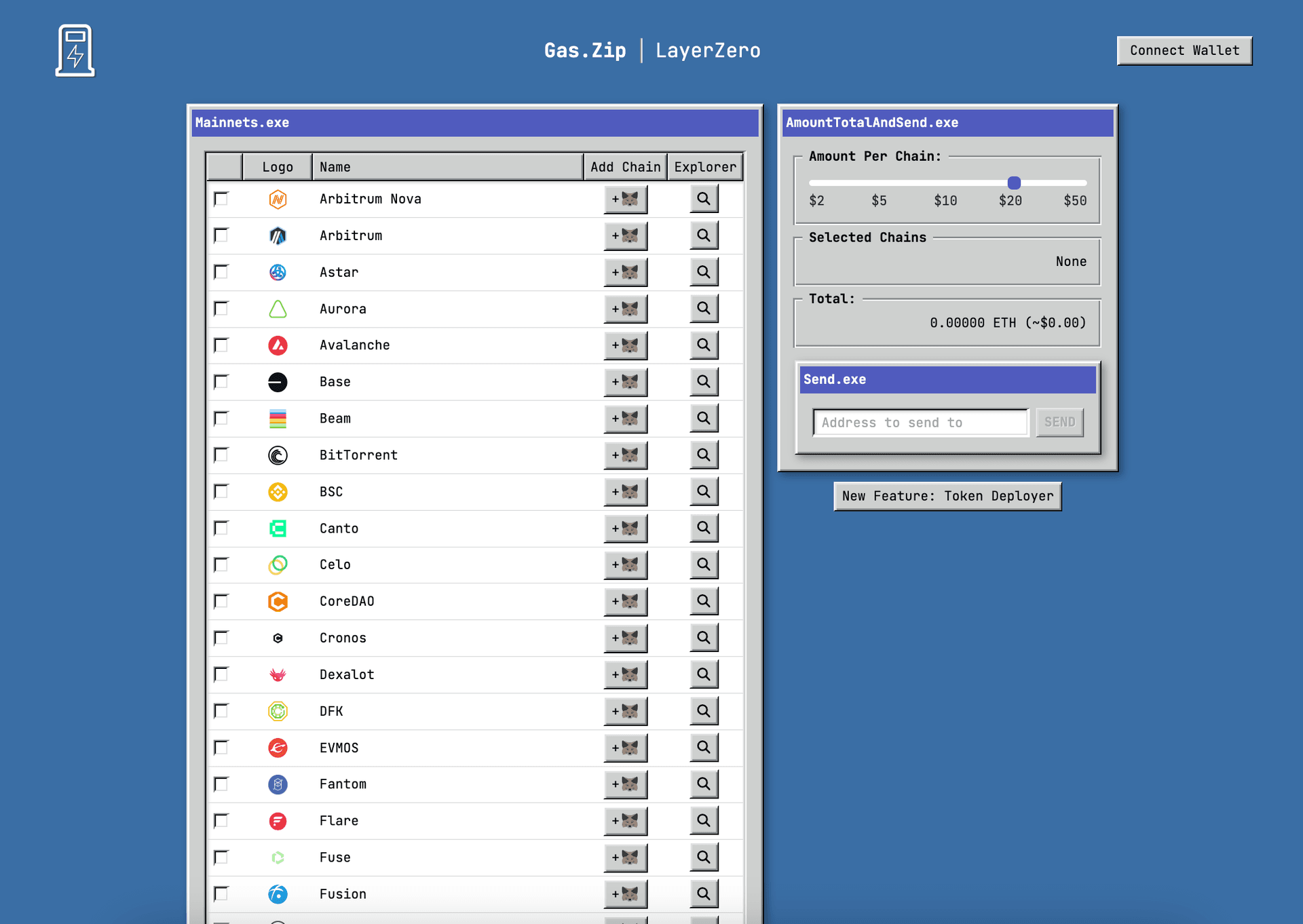Click the Fantom chain icon
The height and width of the screenshot is (924, 1303).
pos(278,784)
